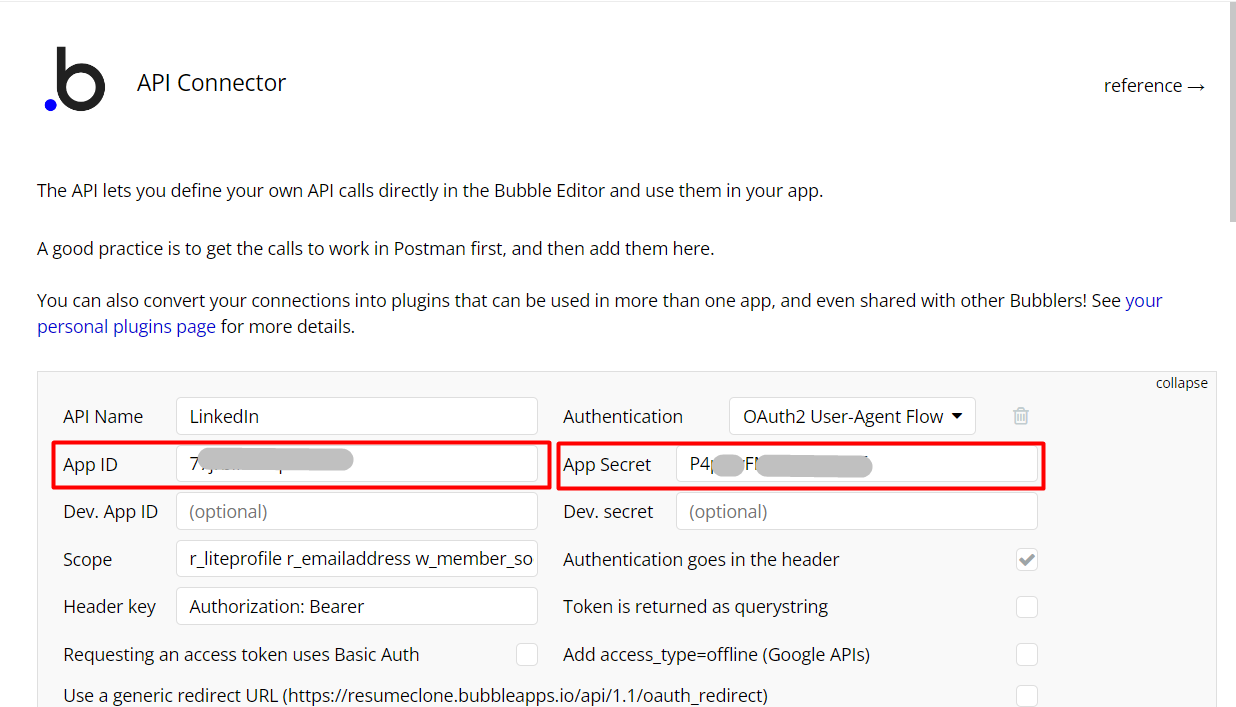
Task: Click the 'API Name' field label
Action: coord(103,417)
